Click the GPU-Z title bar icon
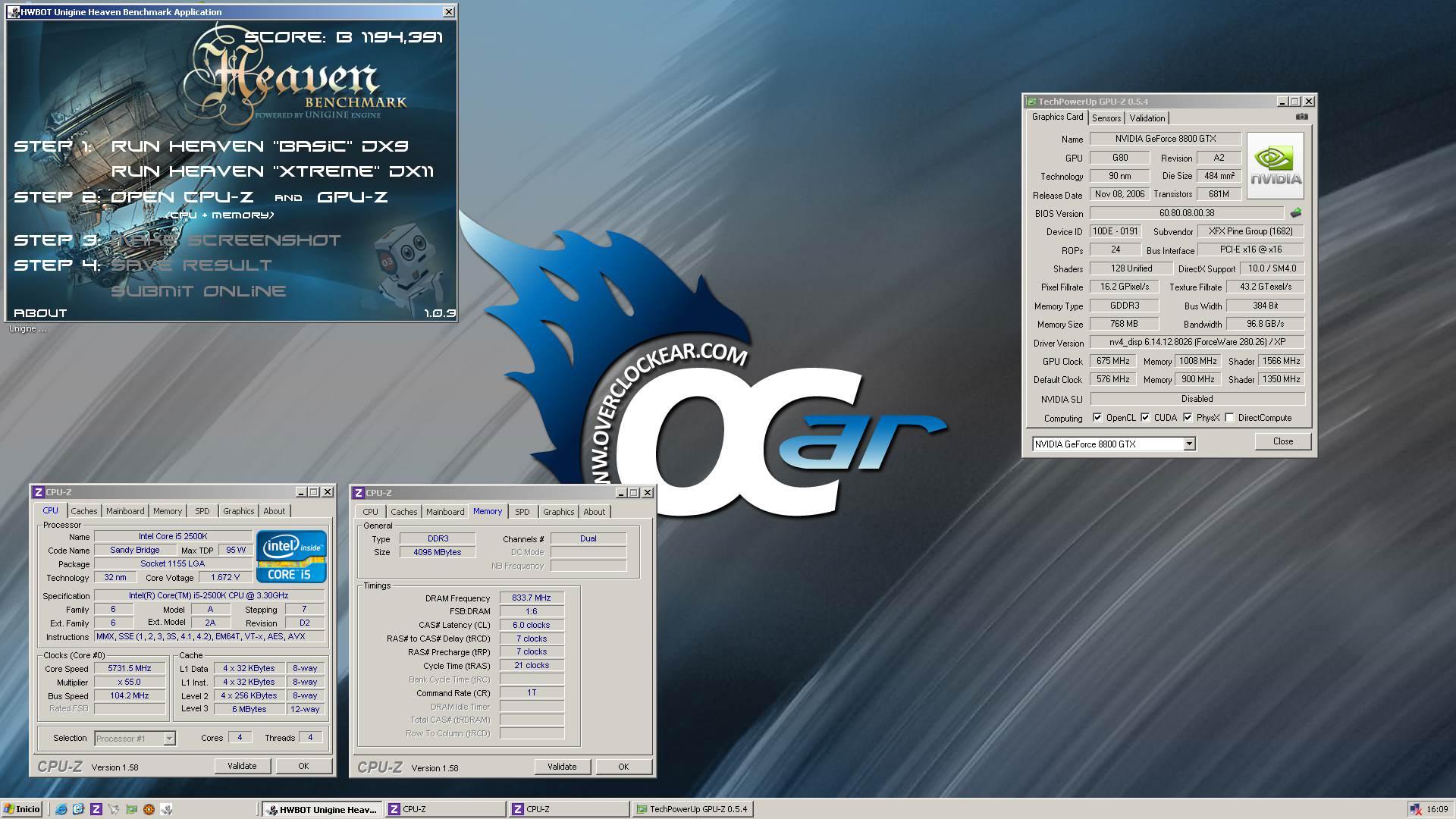This screenshot has height=819, width=1456. pos(1031,102)
